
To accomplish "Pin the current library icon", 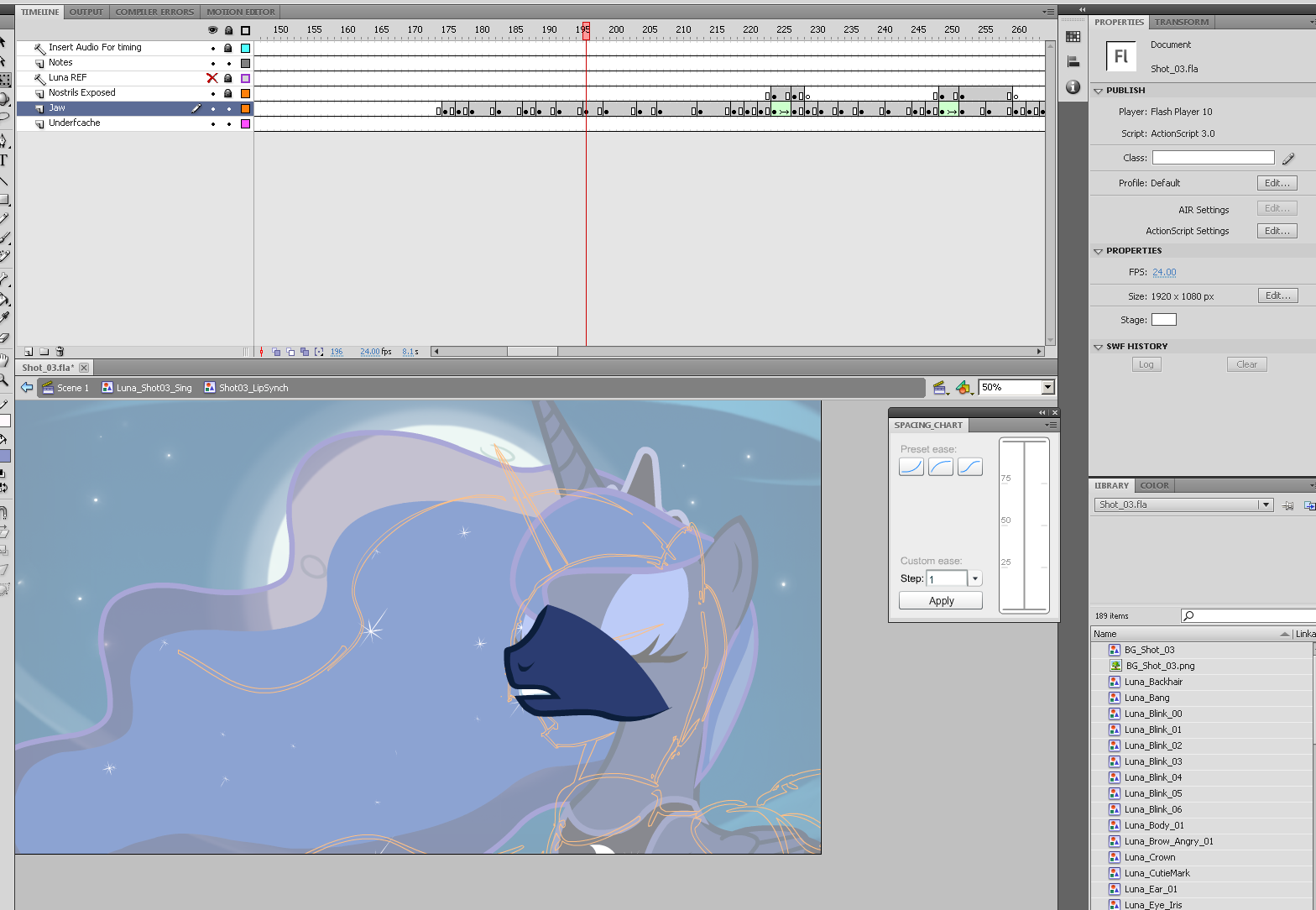I will [x=1287, y=505].
